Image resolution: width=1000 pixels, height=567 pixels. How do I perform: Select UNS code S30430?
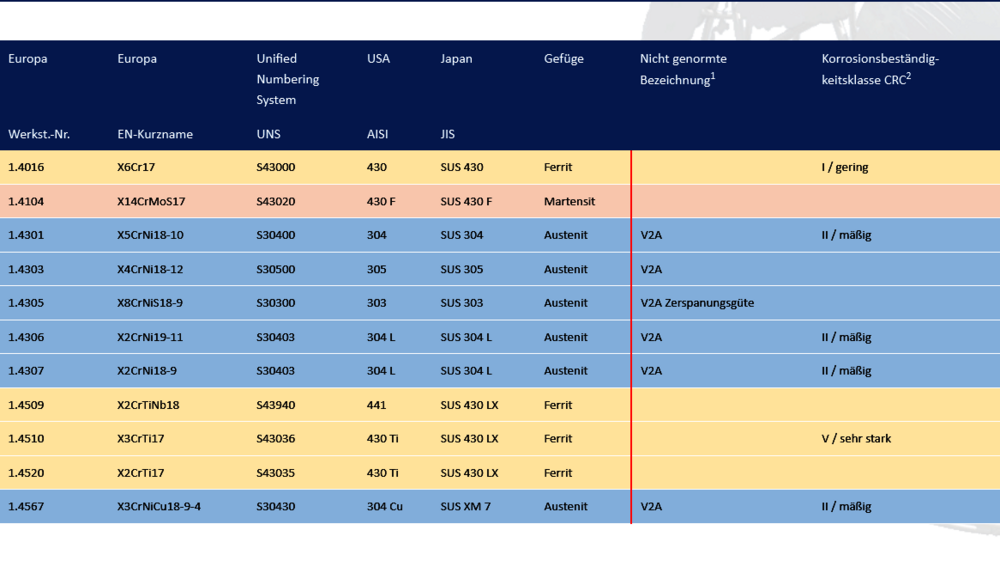click(276, 506)
